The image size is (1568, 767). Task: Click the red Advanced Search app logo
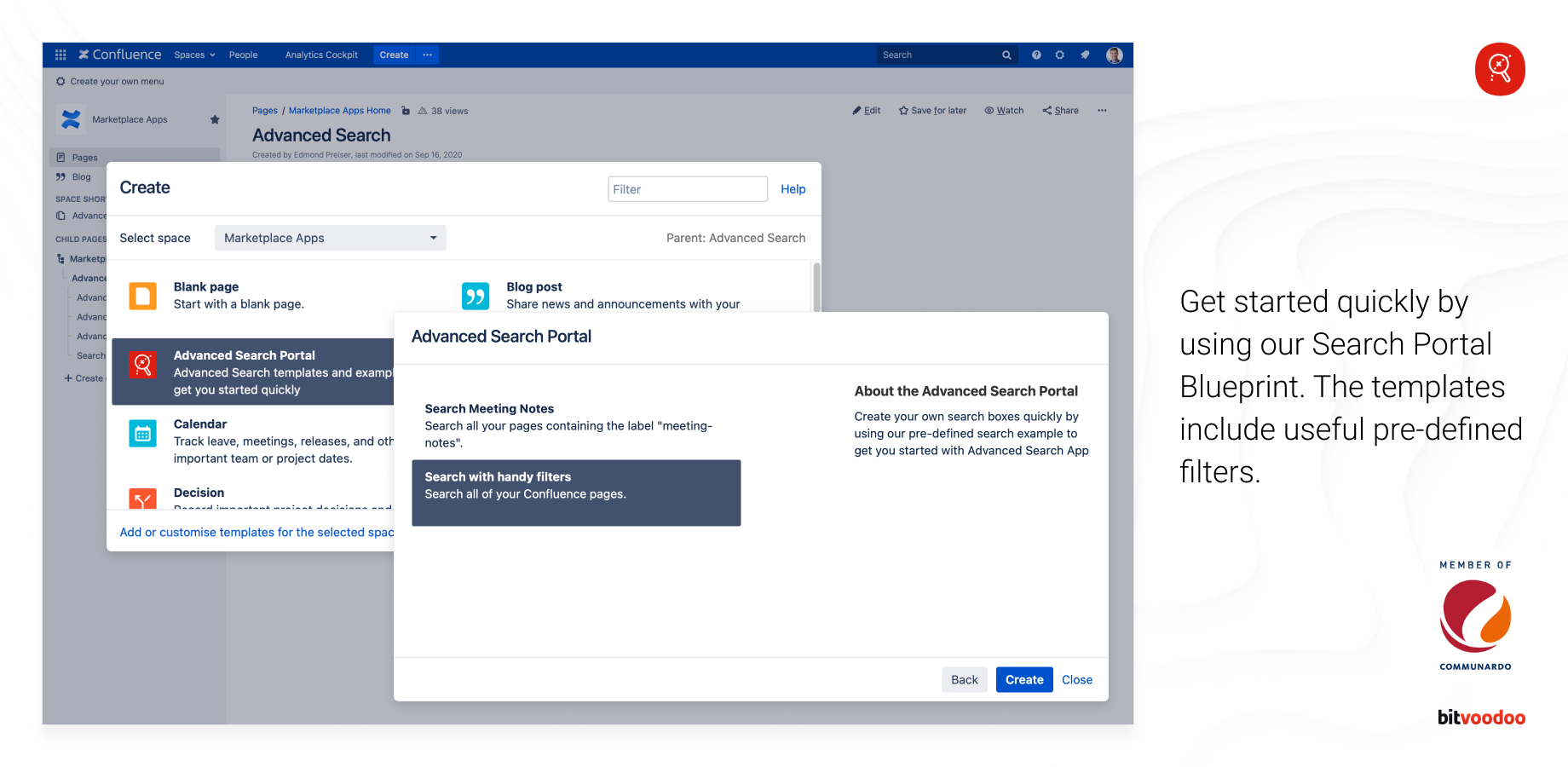tap(1500, 69)
